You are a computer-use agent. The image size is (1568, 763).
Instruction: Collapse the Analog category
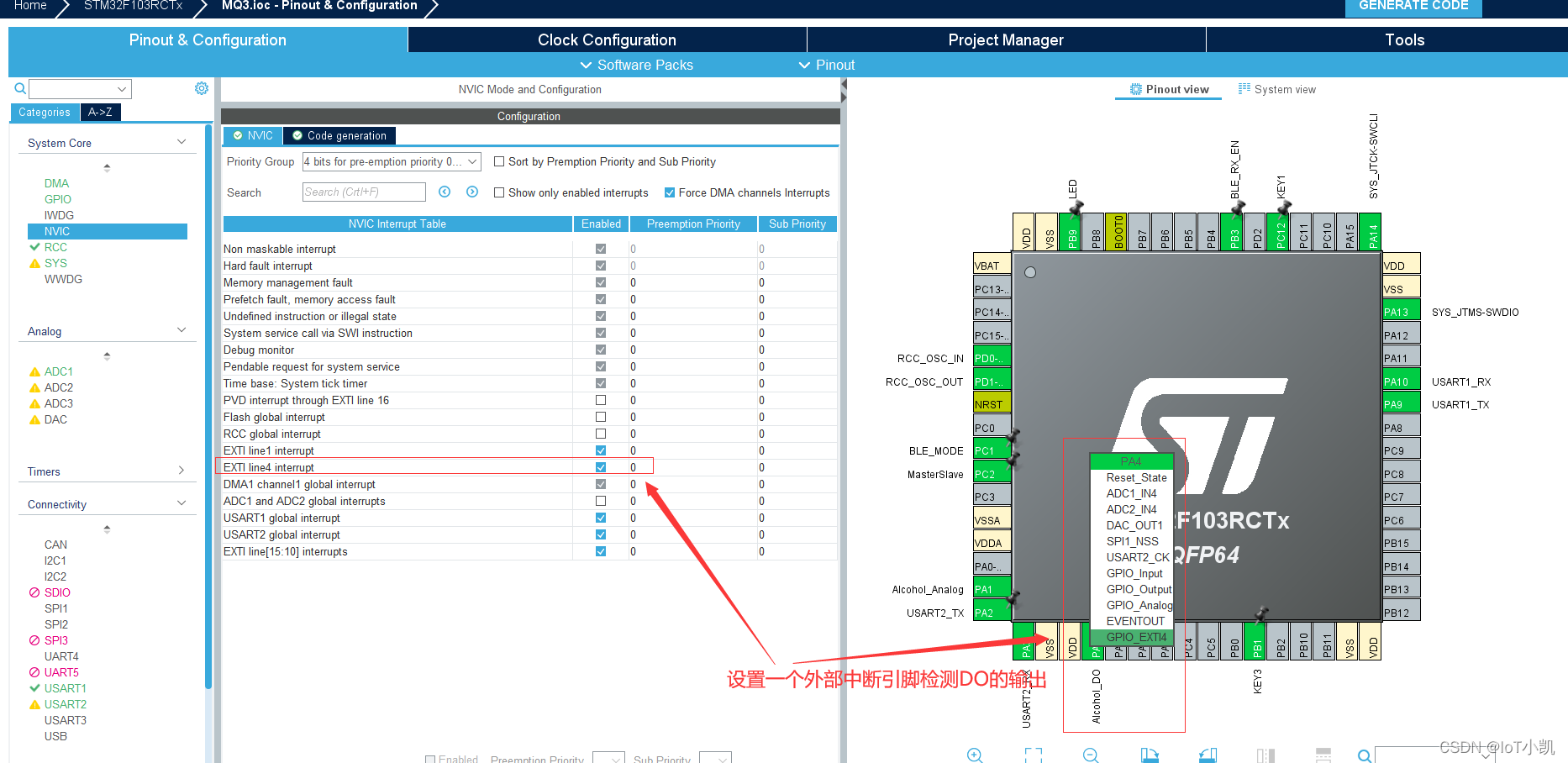pyautogui.click(x=182, y=330)
